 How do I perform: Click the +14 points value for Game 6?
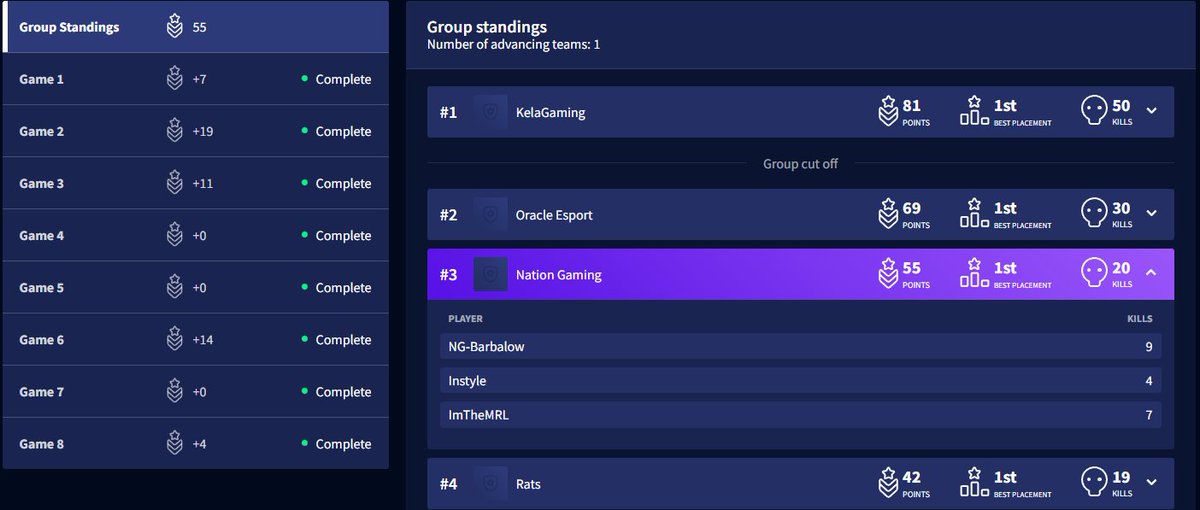[203, 339]
